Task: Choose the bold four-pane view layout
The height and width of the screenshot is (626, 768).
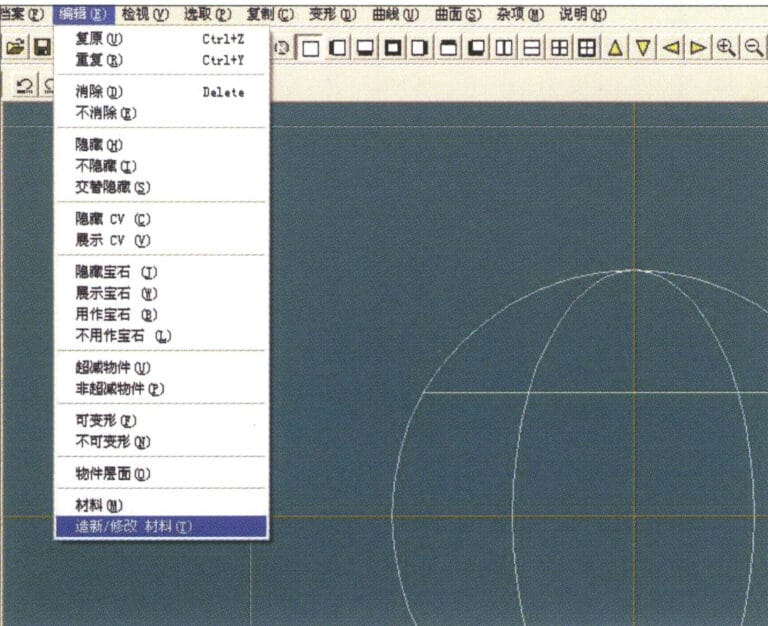Action: [587, 48]
